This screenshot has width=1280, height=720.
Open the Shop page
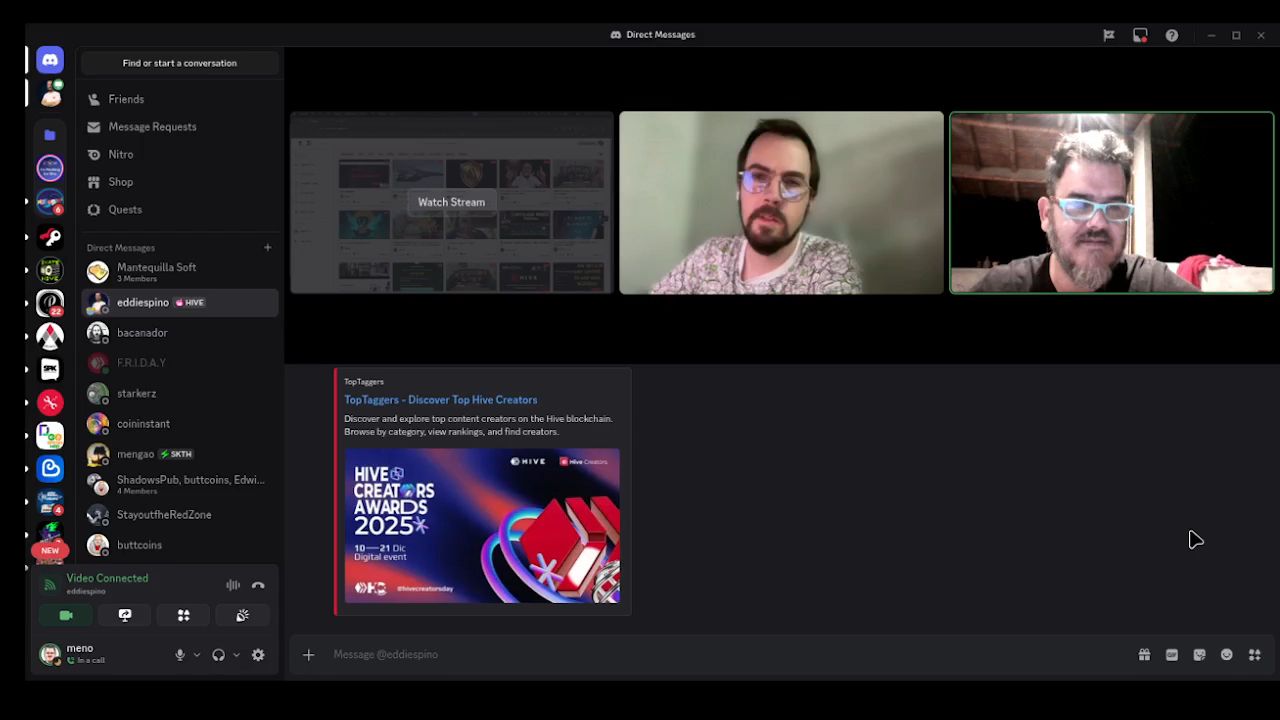click(180, 182)
